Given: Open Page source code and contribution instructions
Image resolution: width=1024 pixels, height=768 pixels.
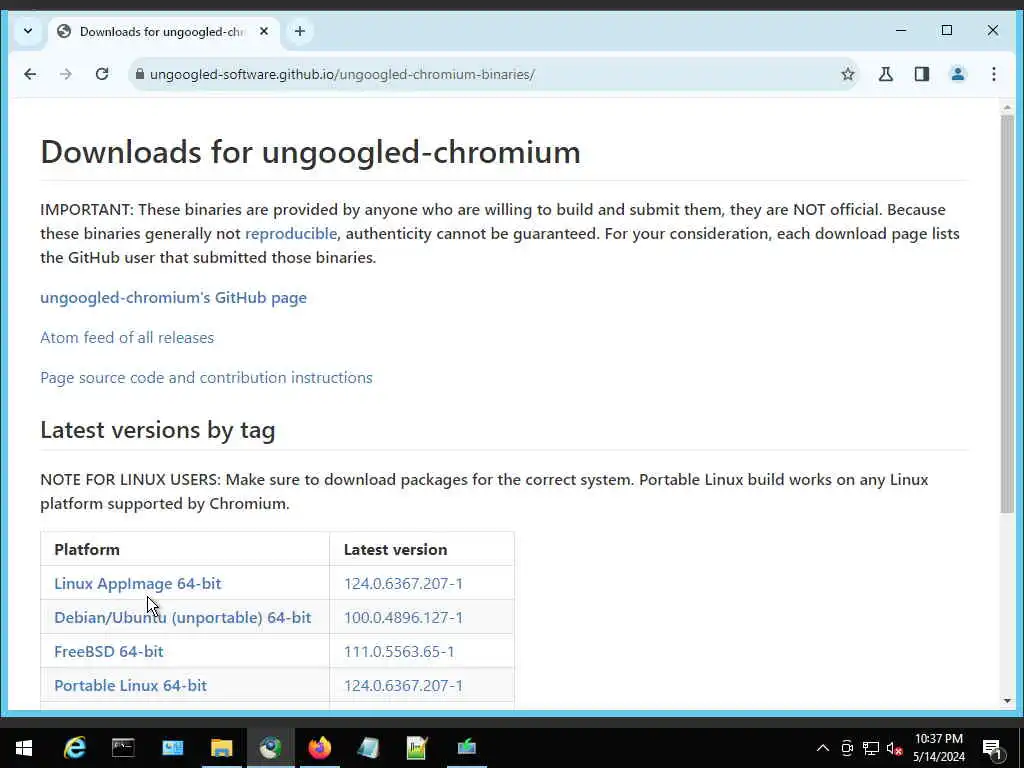Looking at the screenshot, I should pyautogui.click(x=206, y=377).
